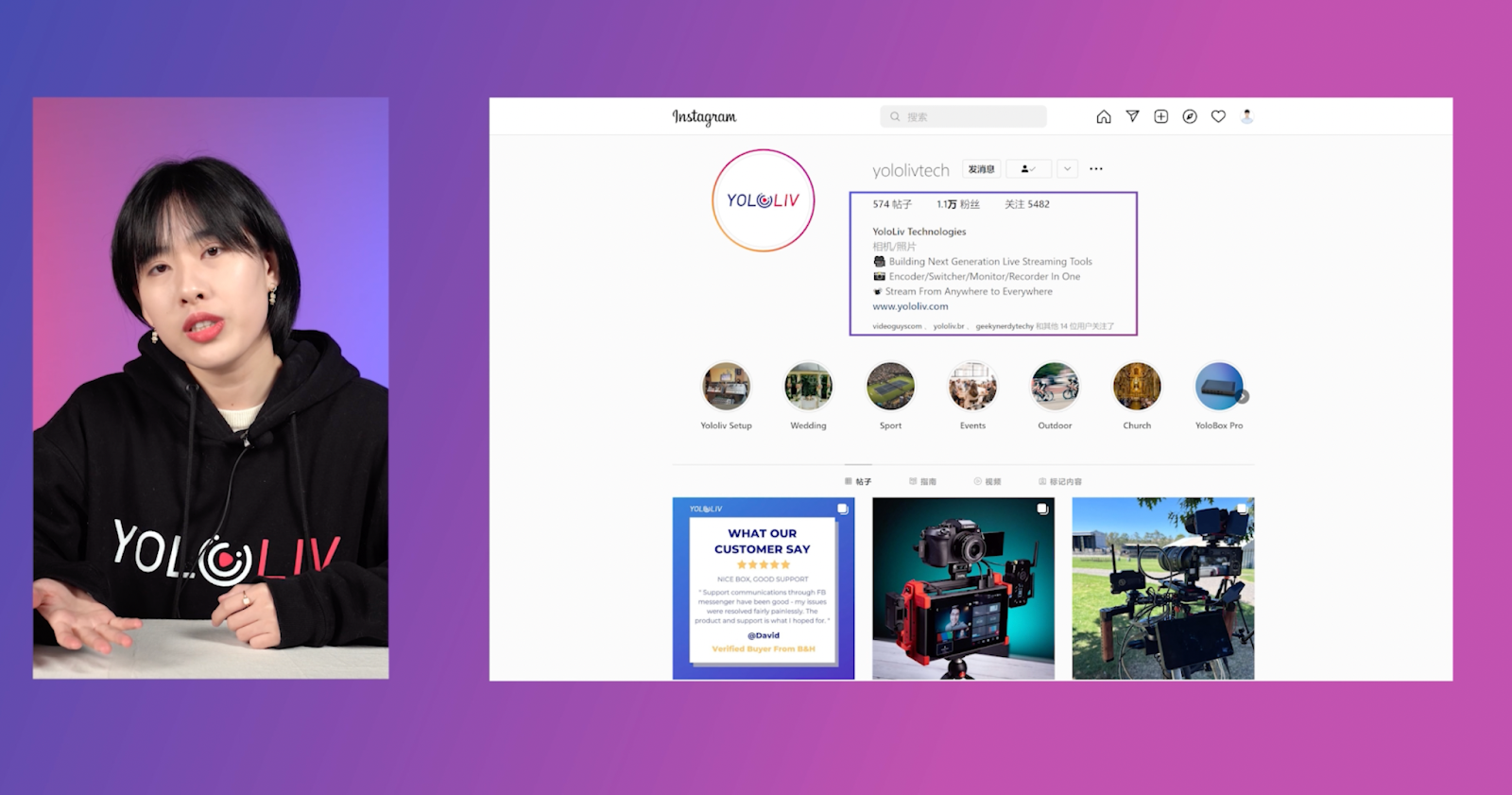Open the YoloLiv profile picture
This screenshot has width=1512, height=795.
pyautogui.click(x=764, y=200)
